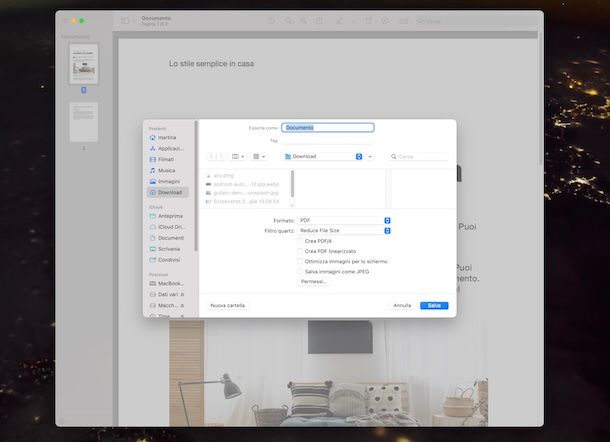Zoom out in the Preview toolbar
This screenshot has width=610, height=442.
[x=288, y=21]
